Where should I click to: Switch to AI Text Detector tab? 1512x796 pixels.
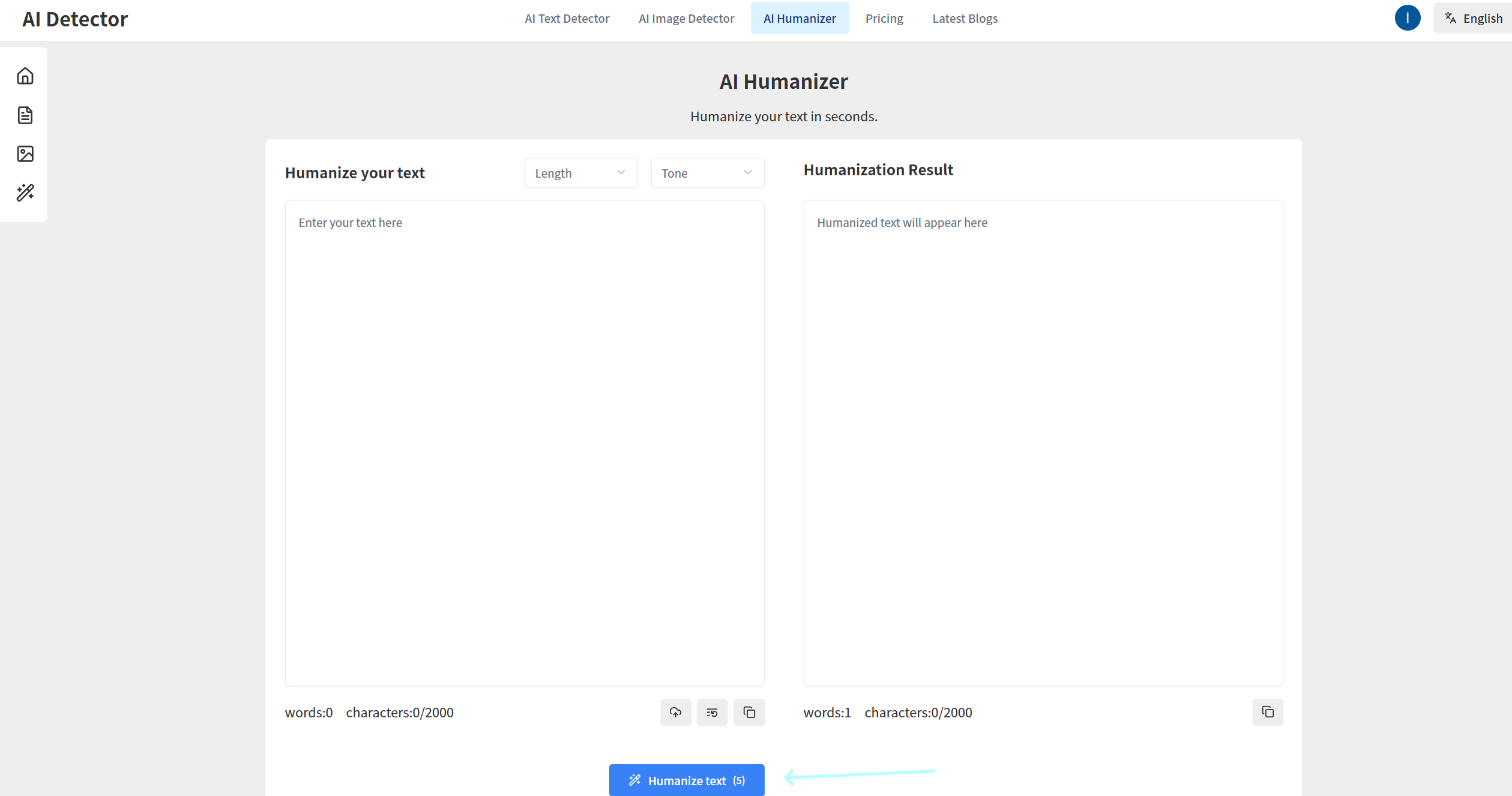click(567, 19)
